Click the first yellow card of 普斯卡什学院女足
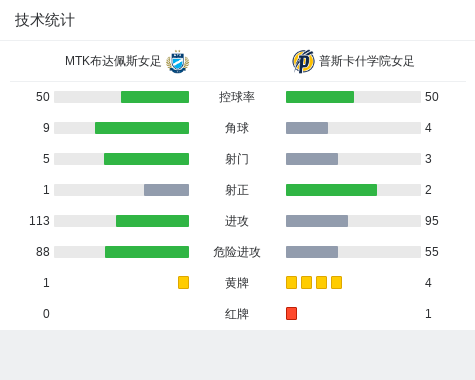The height and width of the screenshot is (380, 475). (x=291, y=282)
